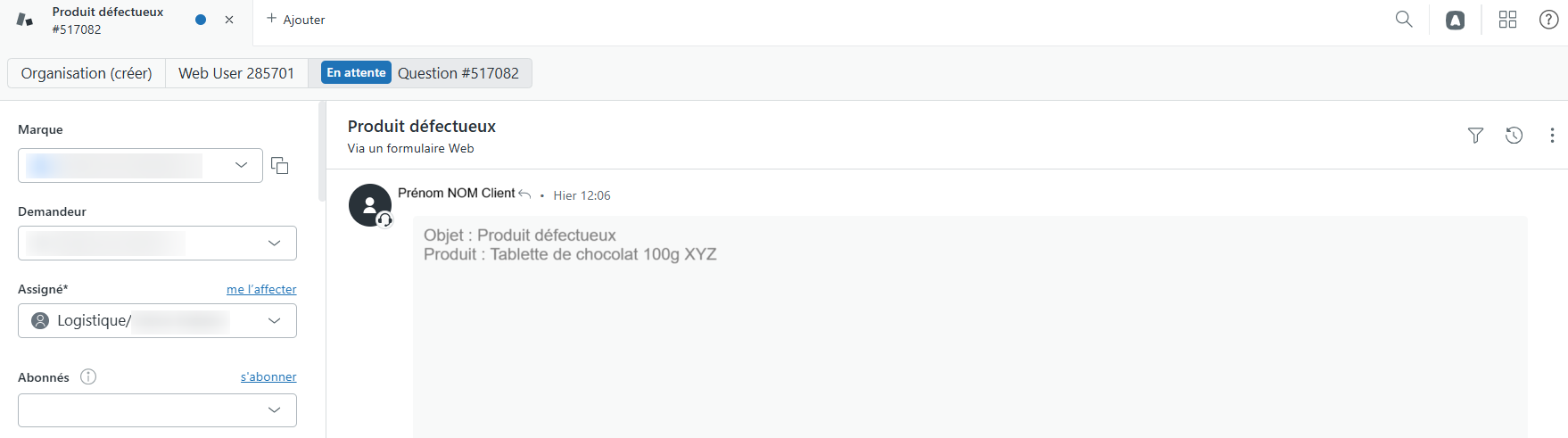The width and height of the screenshot is (1568, 438).
Task: Select the Web User 285701 tab
Action: click(x=236, y=73)
